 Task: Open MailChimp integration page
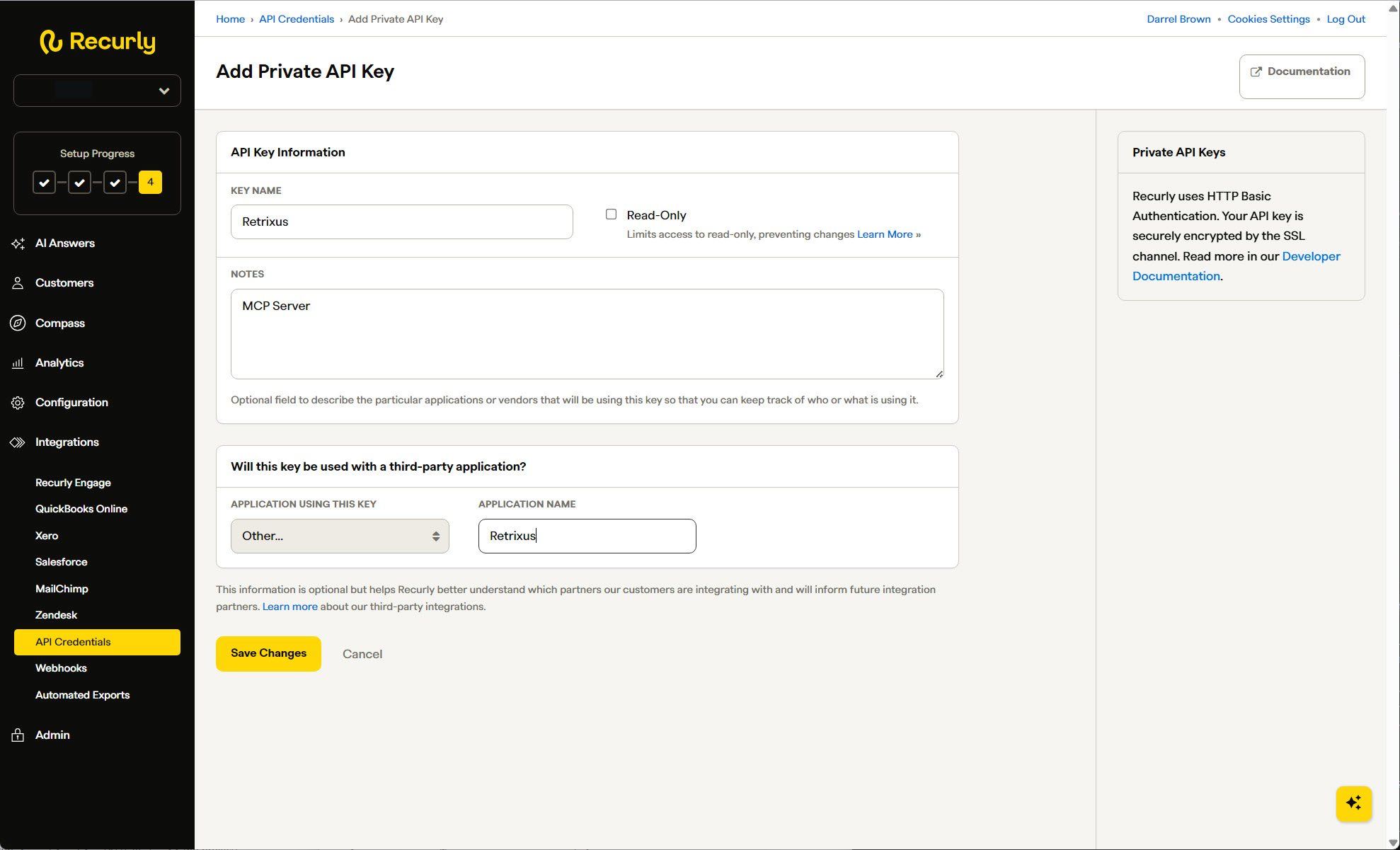[62, 589]
